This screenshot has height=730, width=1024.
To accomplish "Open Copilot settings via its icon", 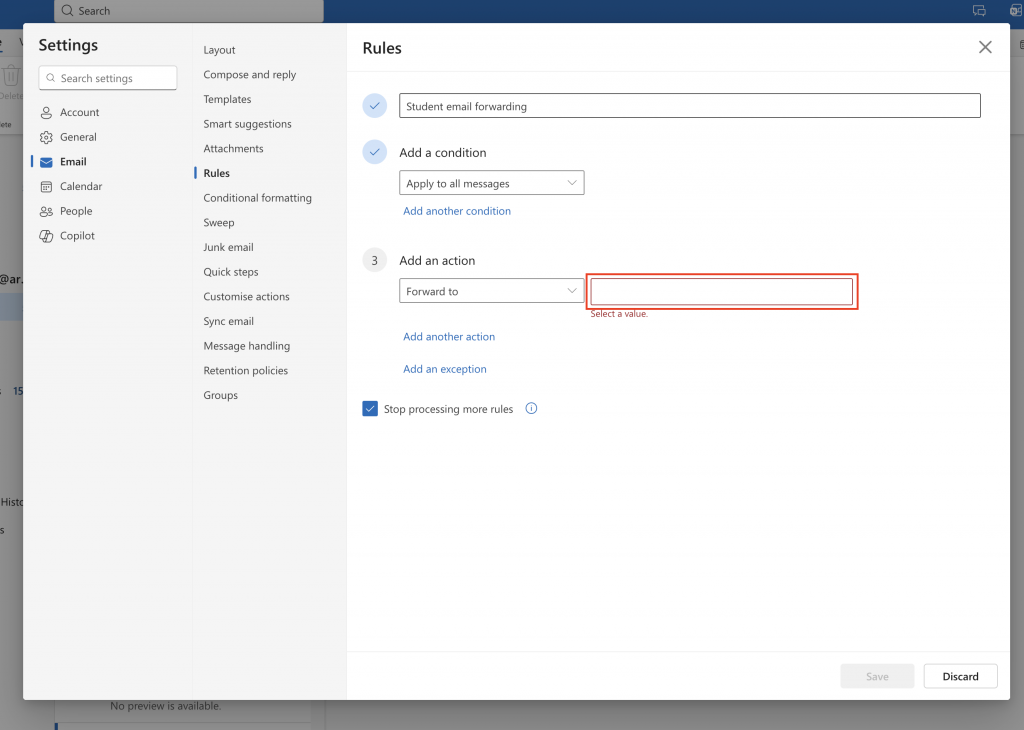I will pos(48,235).
